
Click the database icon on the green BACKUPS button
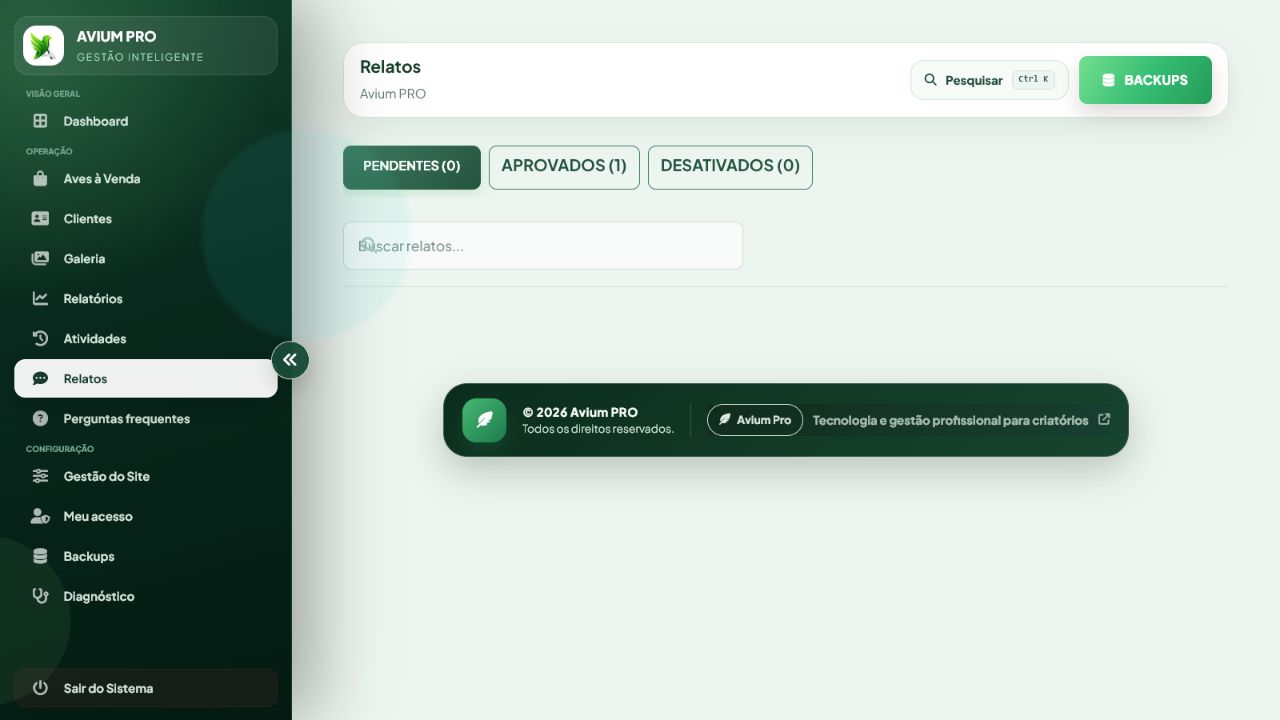[1108, 80]
